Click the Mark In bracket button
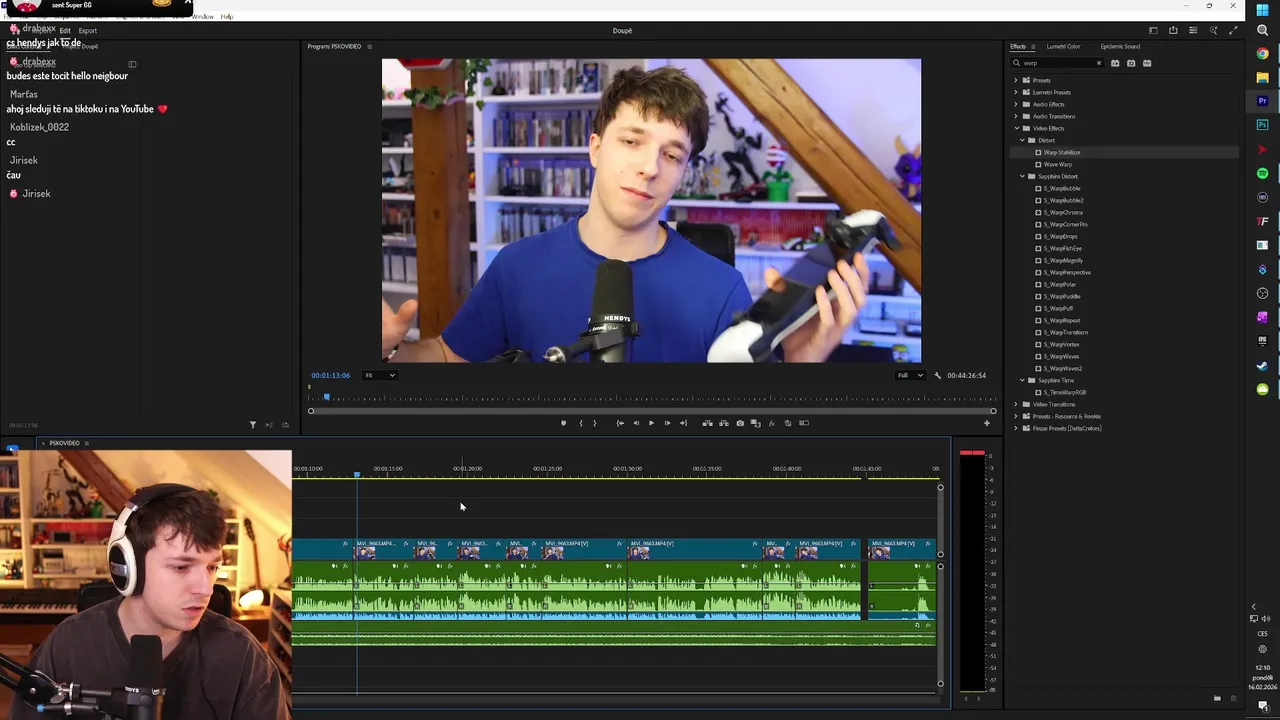The height and width of the screenshot is (720, 1280). [581, 423]
